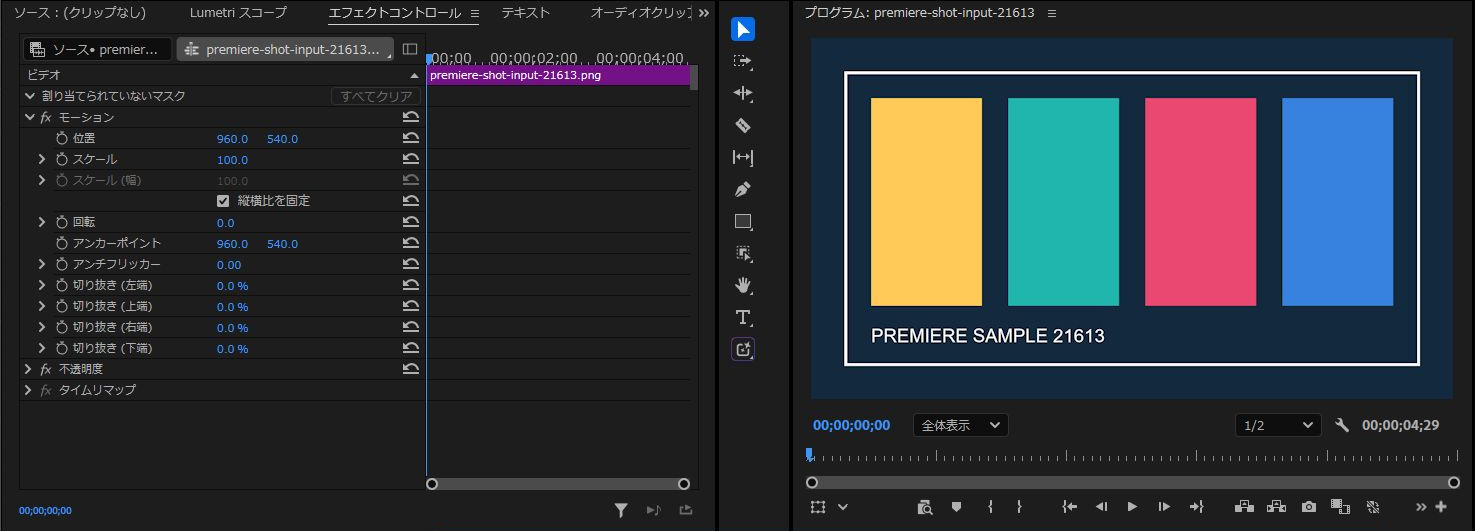Select the Type tool
The image size is (1475, 531).
743,317
